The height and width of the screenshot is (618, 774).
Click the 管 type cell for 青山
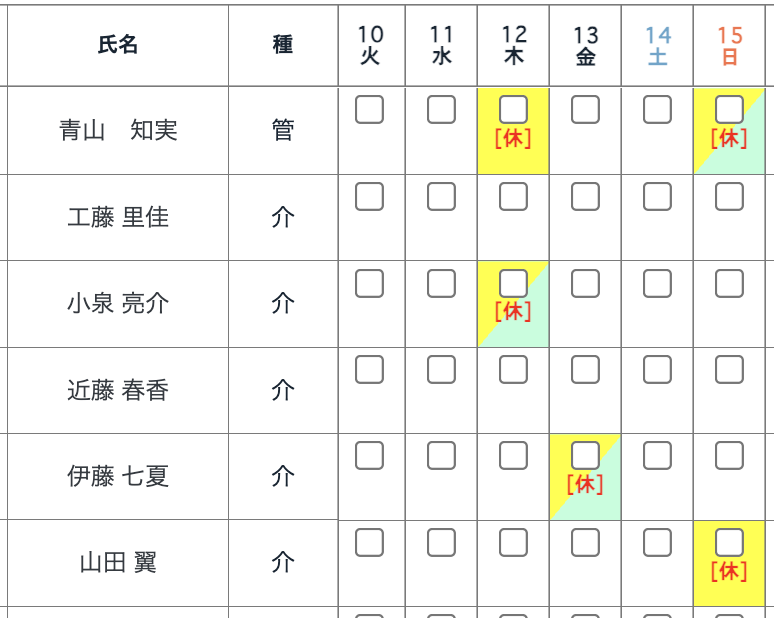click(283, 131)
